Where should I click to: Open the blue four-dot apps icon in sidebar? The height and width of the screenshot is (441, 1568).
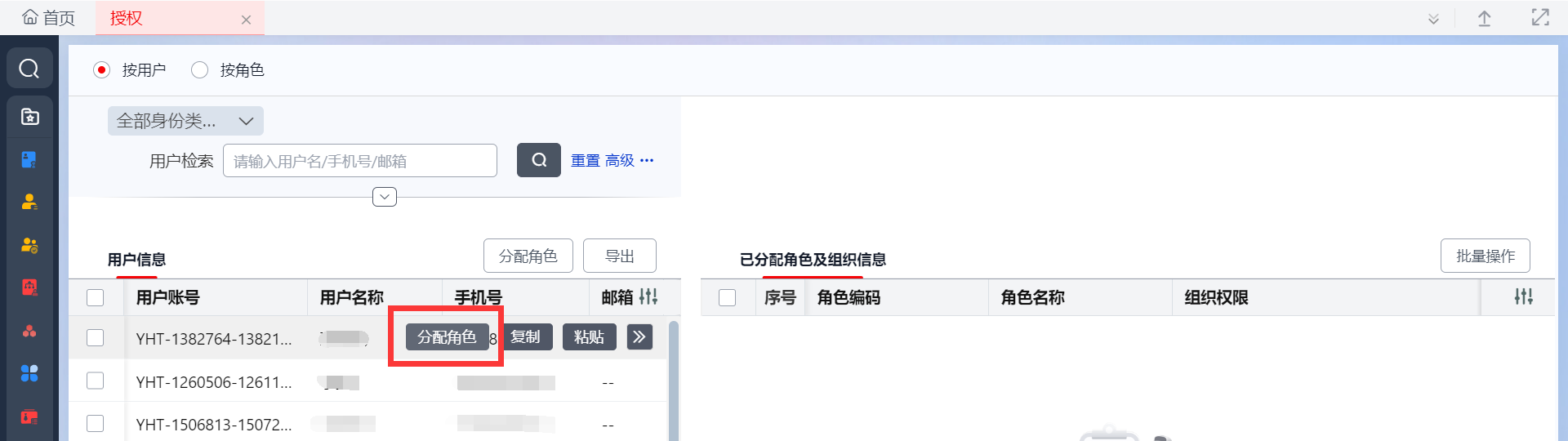(x=29, y=373)
